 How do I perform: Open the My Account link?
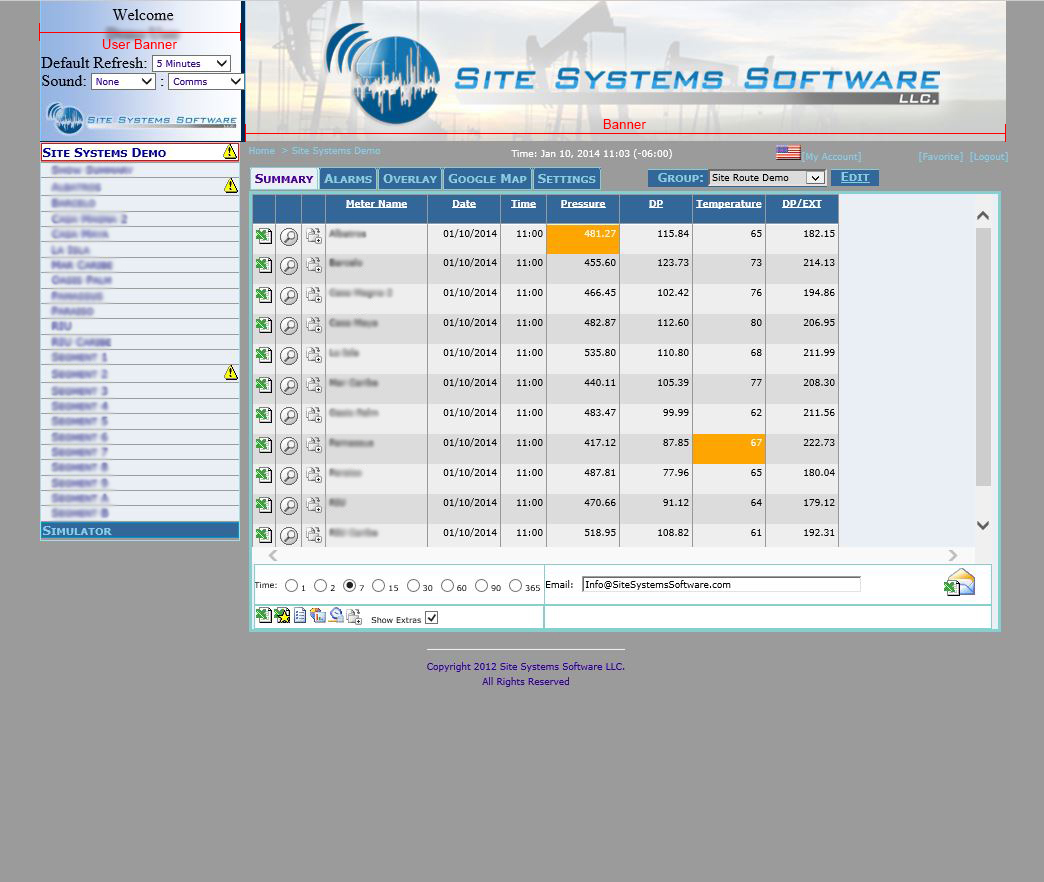pyautogui.click(x=832, y=156)
